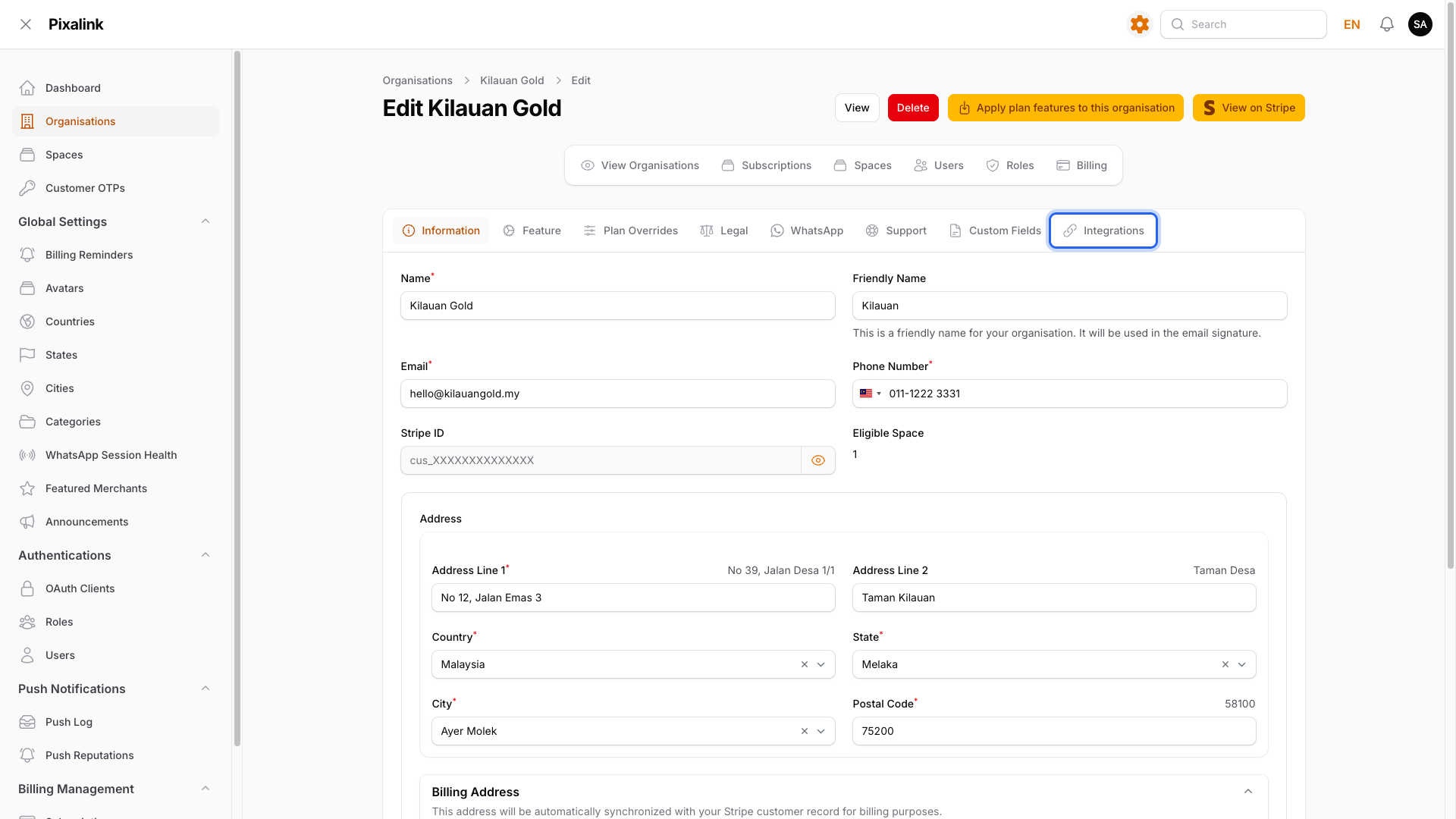
Task: Open the Country dropdown showing Malaysia
Action: click(633, 664)
